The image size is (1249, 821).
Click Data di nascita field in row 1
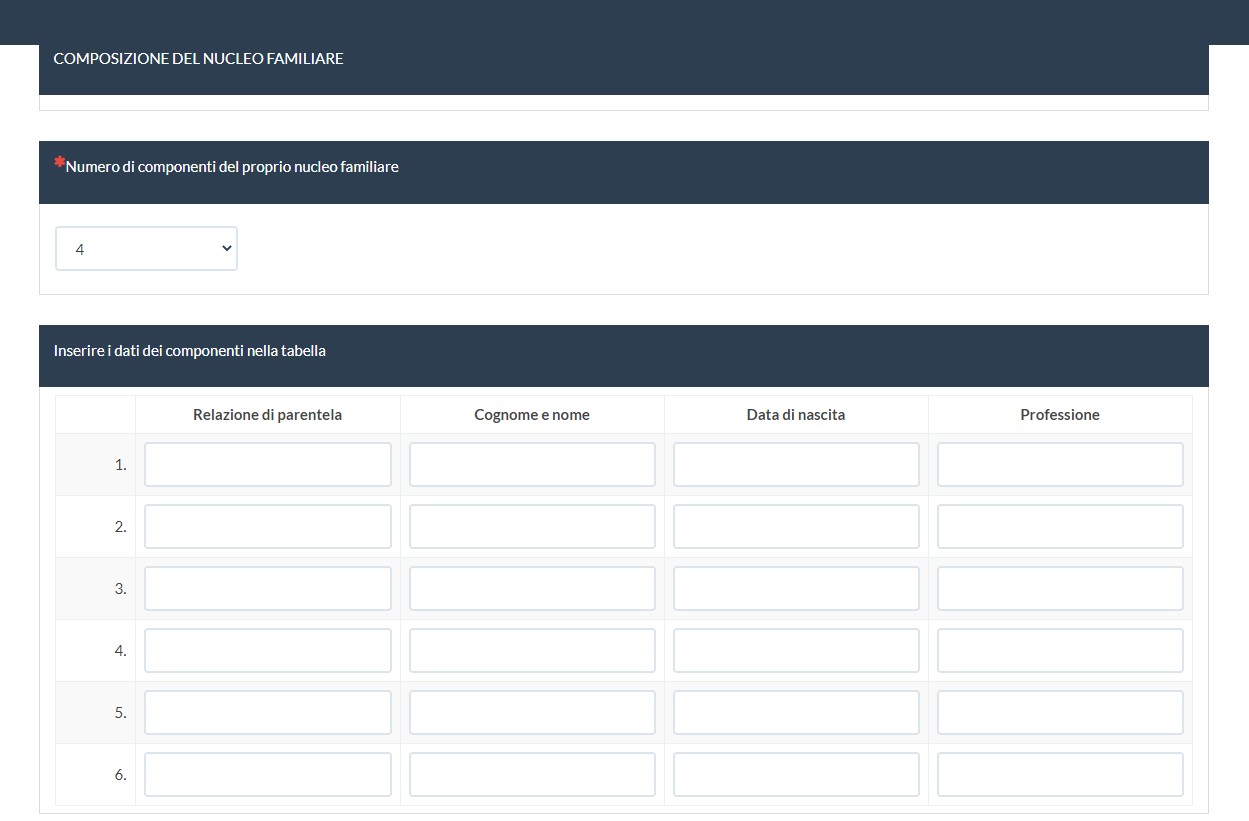796,465
